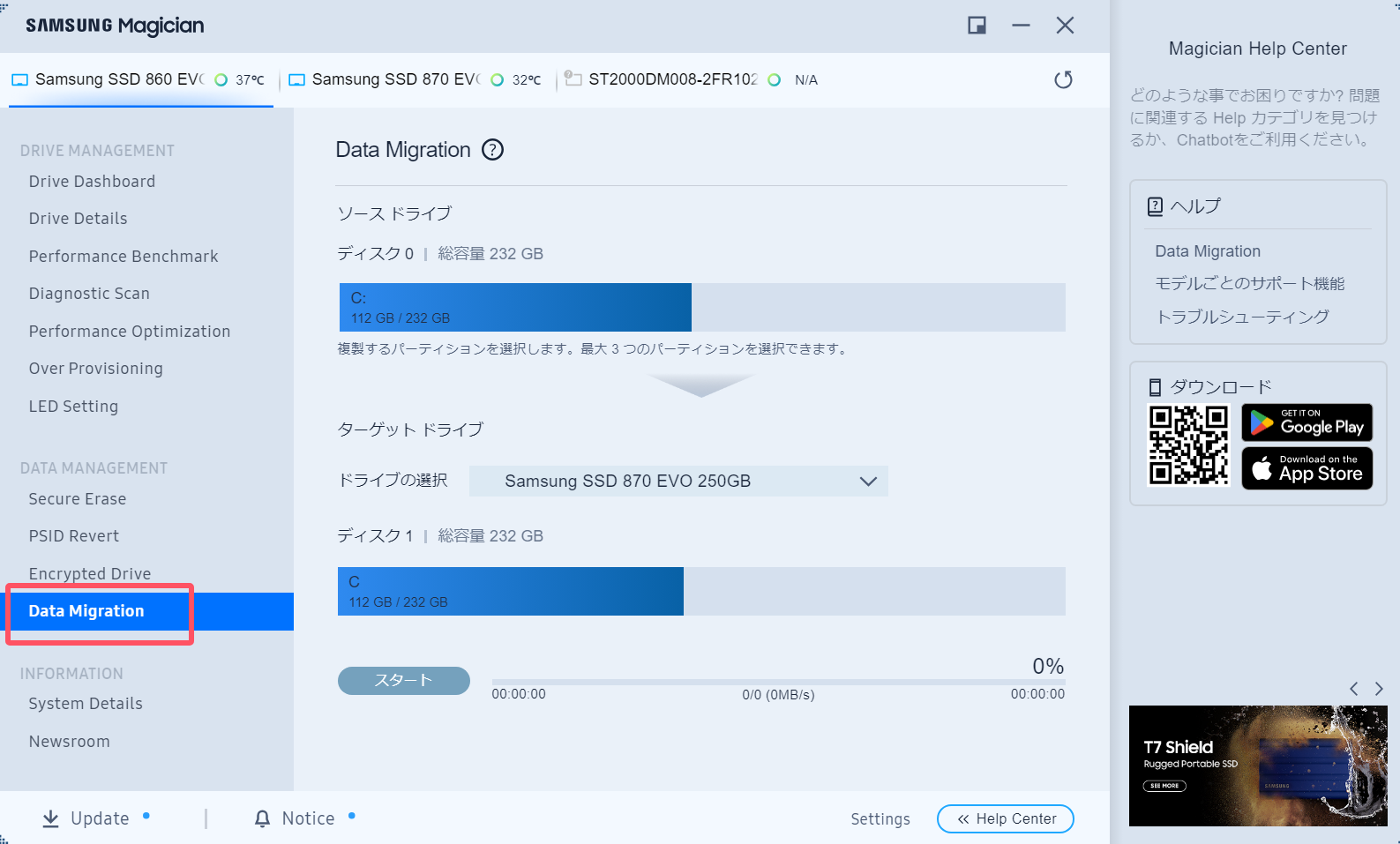Click the Samsung SSD 870 drive icon

(x=297, y=80)
